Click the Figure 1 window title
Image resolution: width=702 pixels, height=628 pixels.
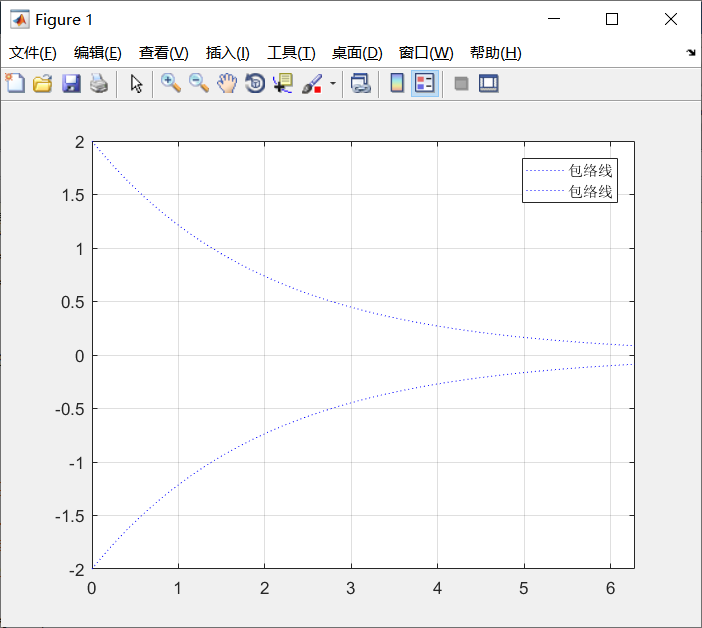pyautogui.click(x=64, y=20)
